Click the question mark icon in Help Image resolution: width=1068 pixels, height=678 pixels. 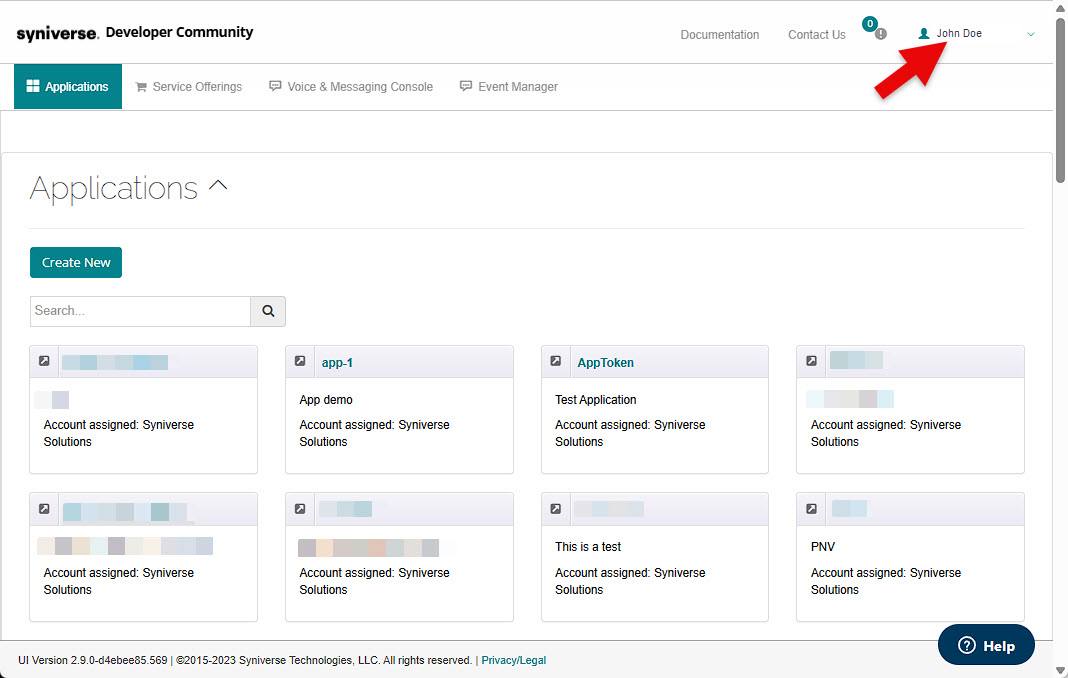(966, 646)
